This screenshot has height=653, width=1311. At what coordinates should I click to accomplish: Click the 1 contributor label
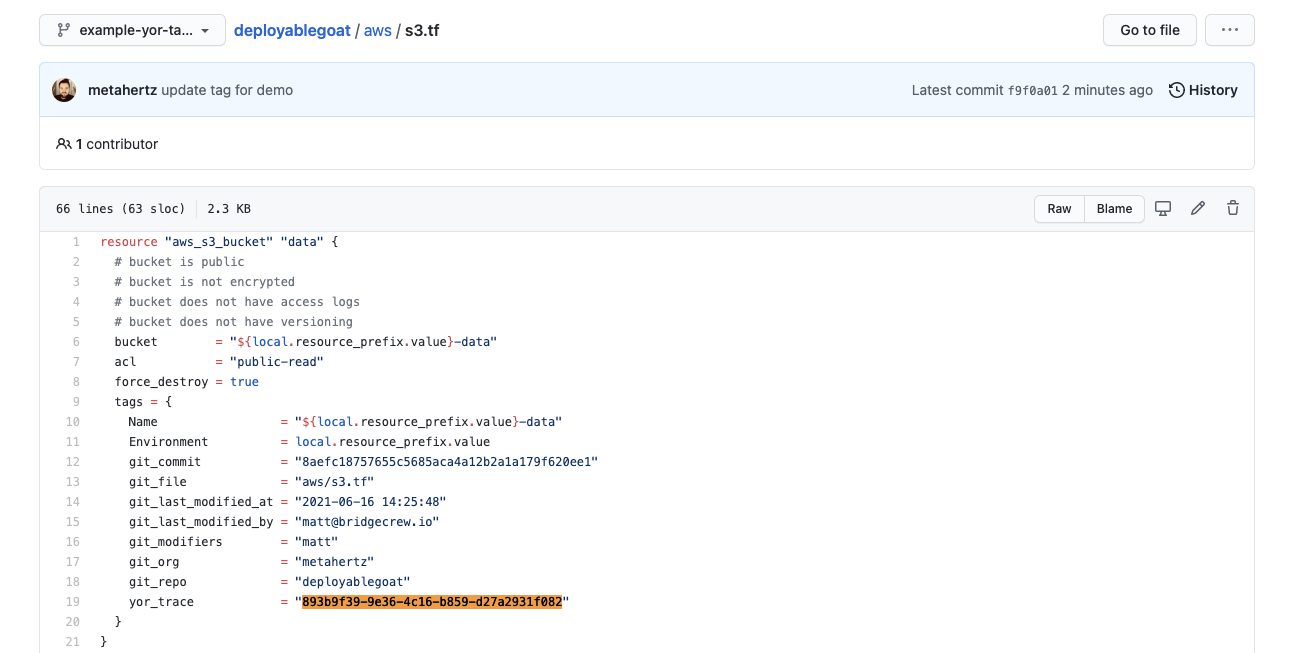coord(107,144)
